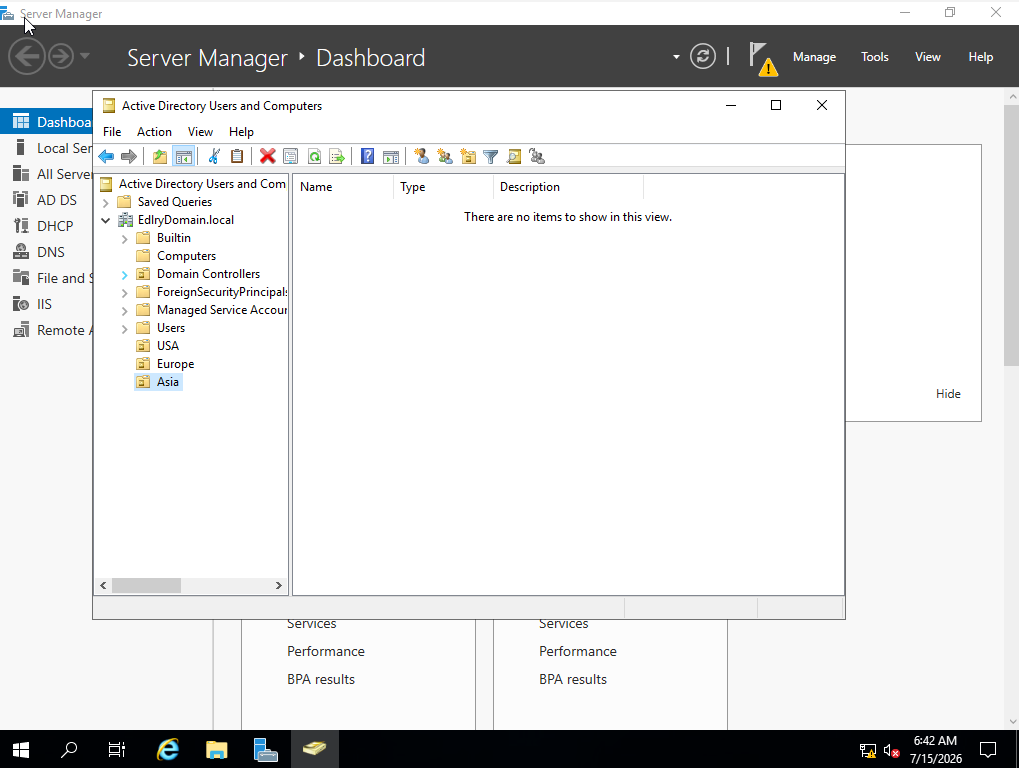Open IIS in Server Manager sidebar
The width and height of the screenshot is (1019, 768).
(46, 304)
